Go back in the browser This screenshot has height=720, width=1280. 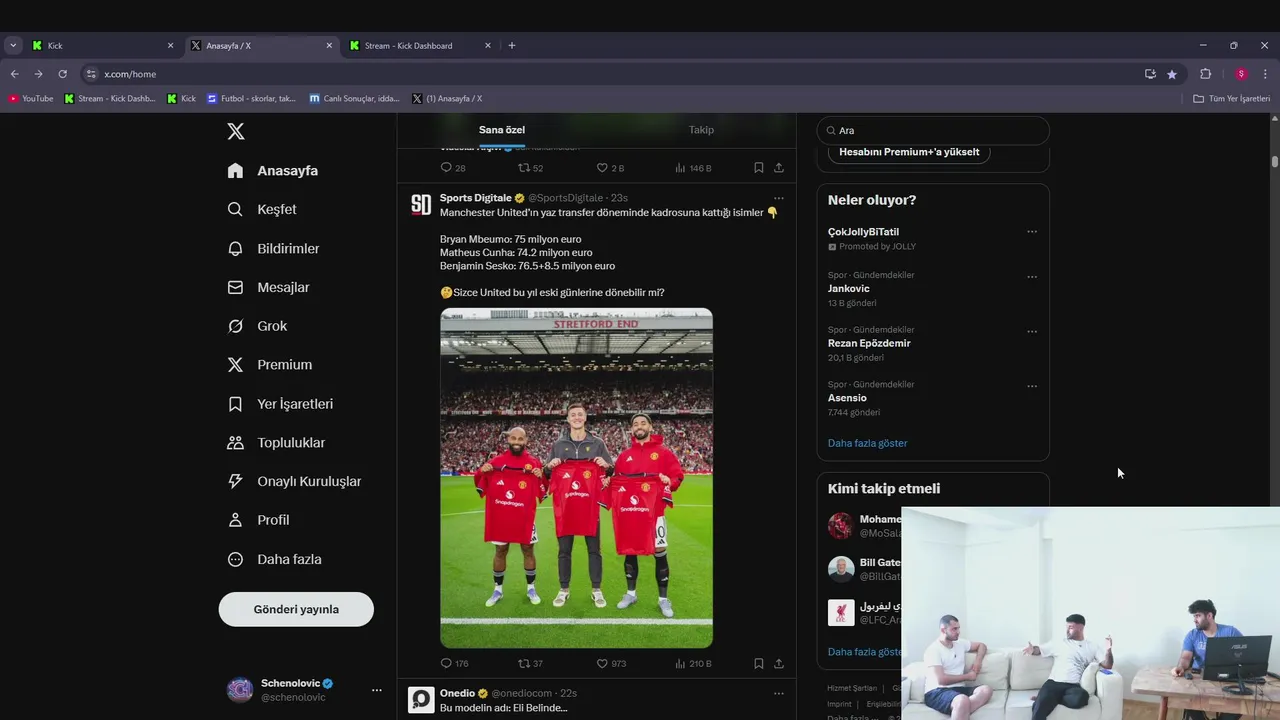(x=14, y=74)
